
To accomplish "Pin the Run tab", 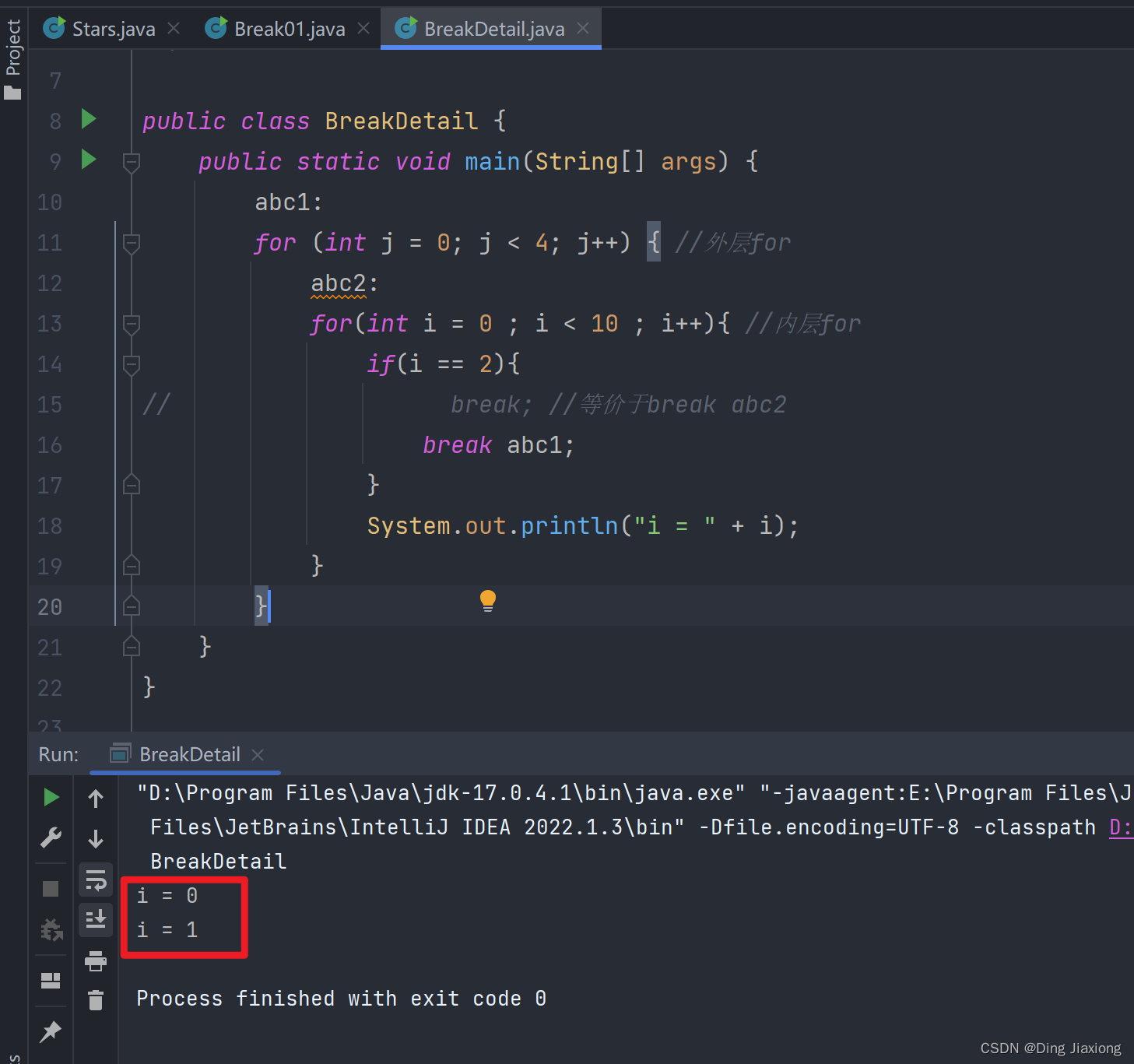I will click(x=51, y=1032).
